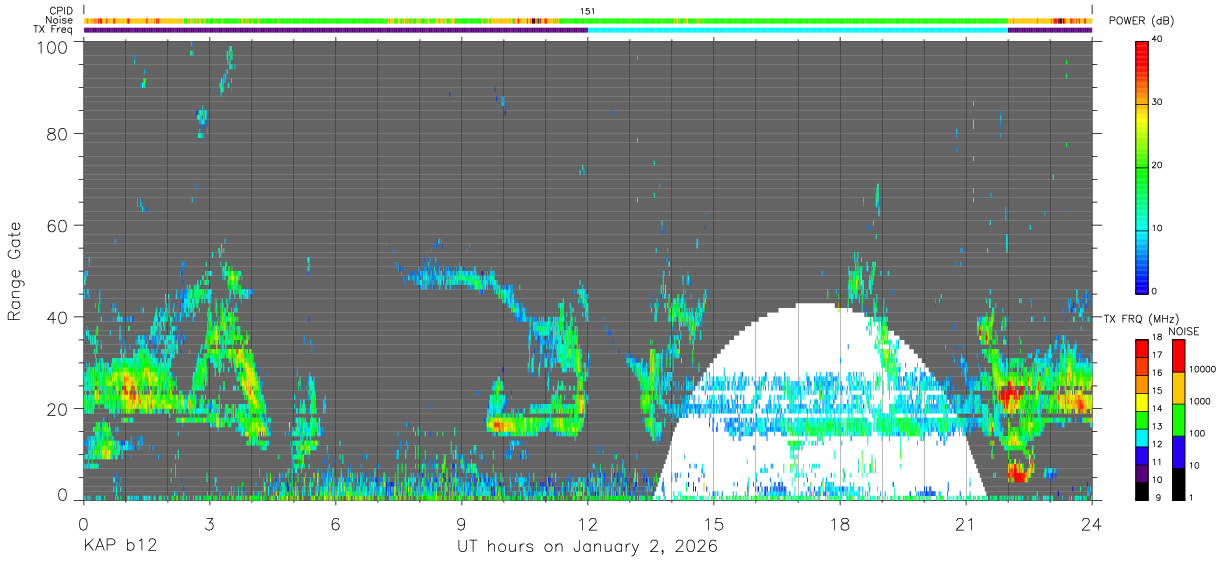Pick the blue bottom of power colorbar

click(1141, 275)
